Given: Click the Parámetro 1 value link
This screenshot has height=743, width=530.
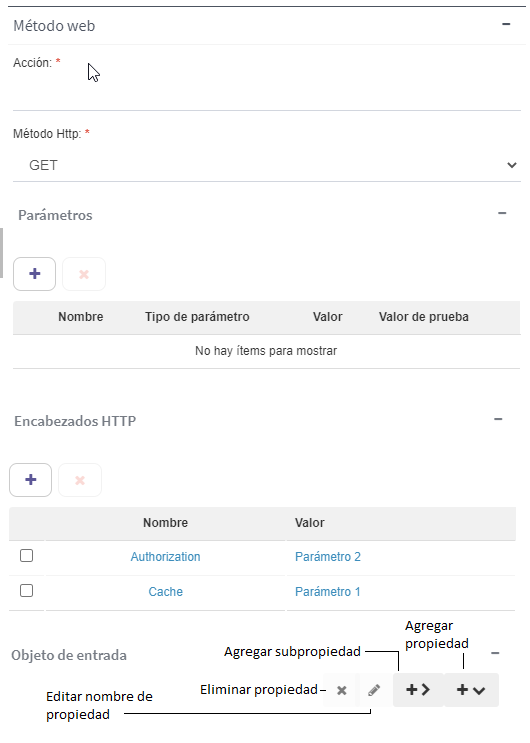Looking at the screenshot, I should click(328, 592).
